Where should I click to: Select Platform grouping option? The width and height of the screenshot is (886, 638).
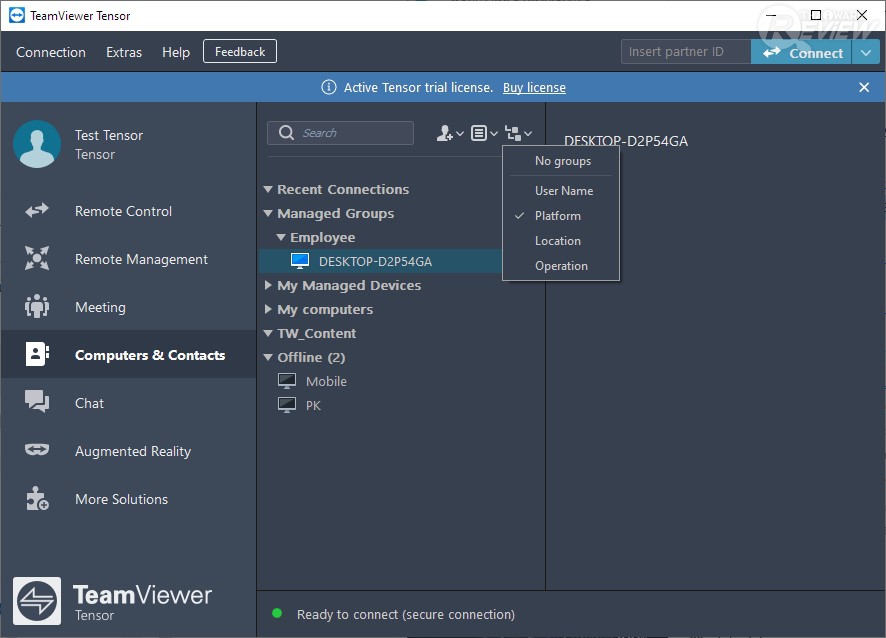coord(558,216)
